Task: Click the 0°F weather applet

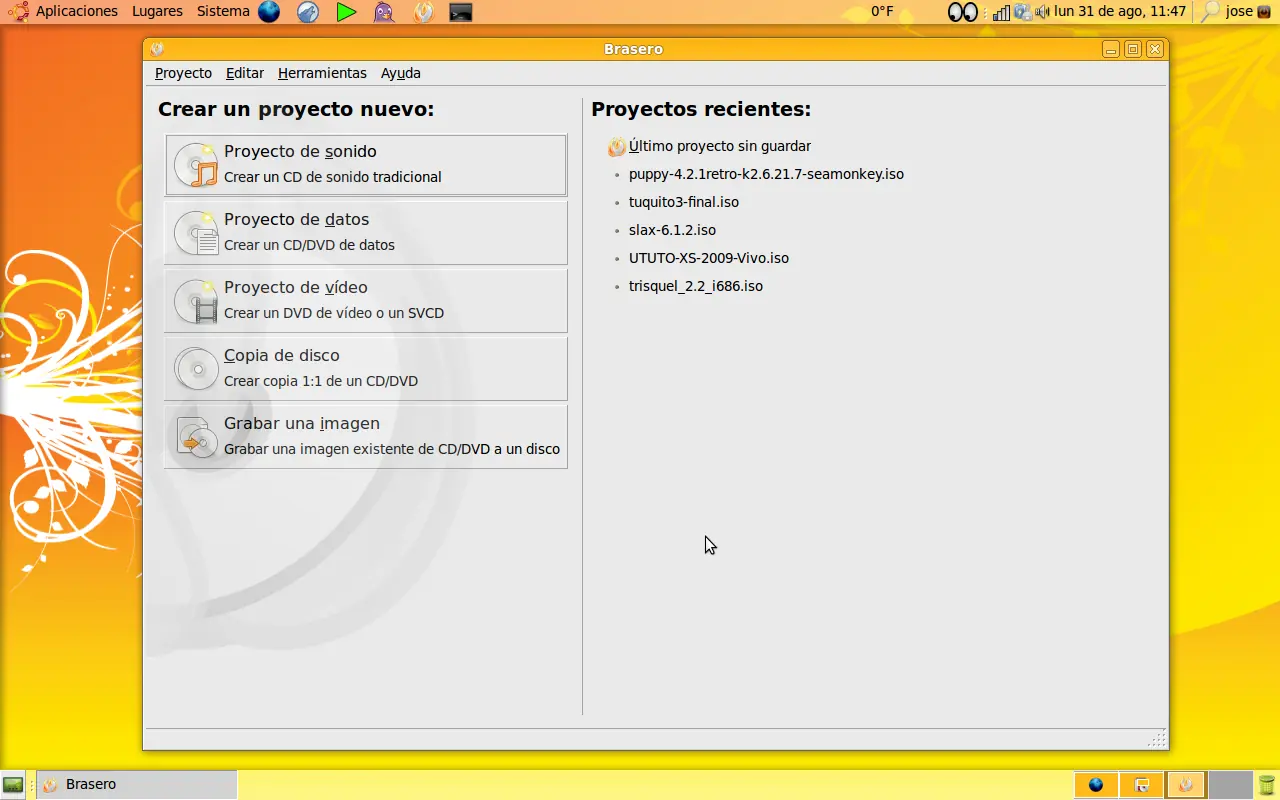Action: [882, 11]
